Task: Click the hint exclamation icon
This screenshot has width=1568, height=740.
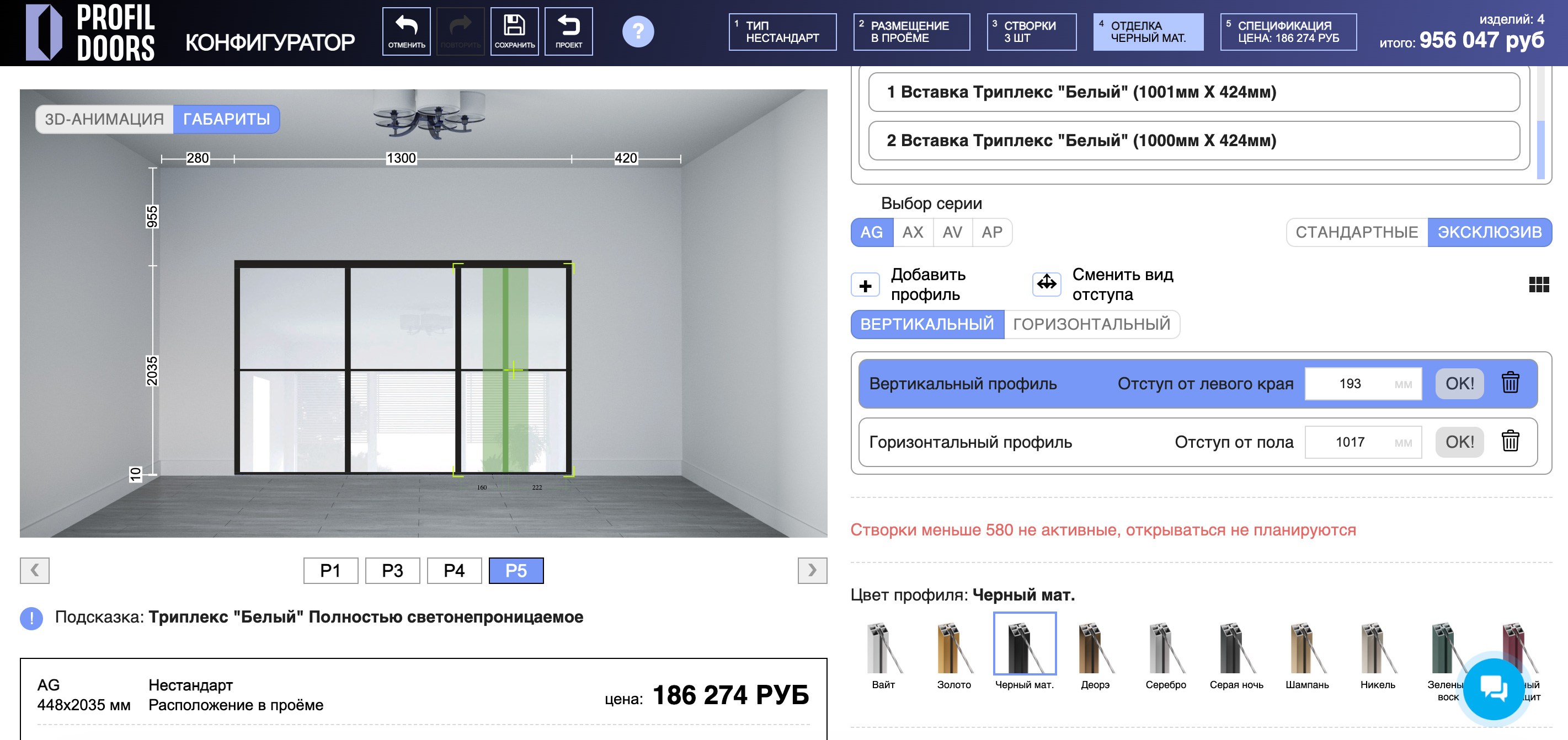Action: click(31, 618)
